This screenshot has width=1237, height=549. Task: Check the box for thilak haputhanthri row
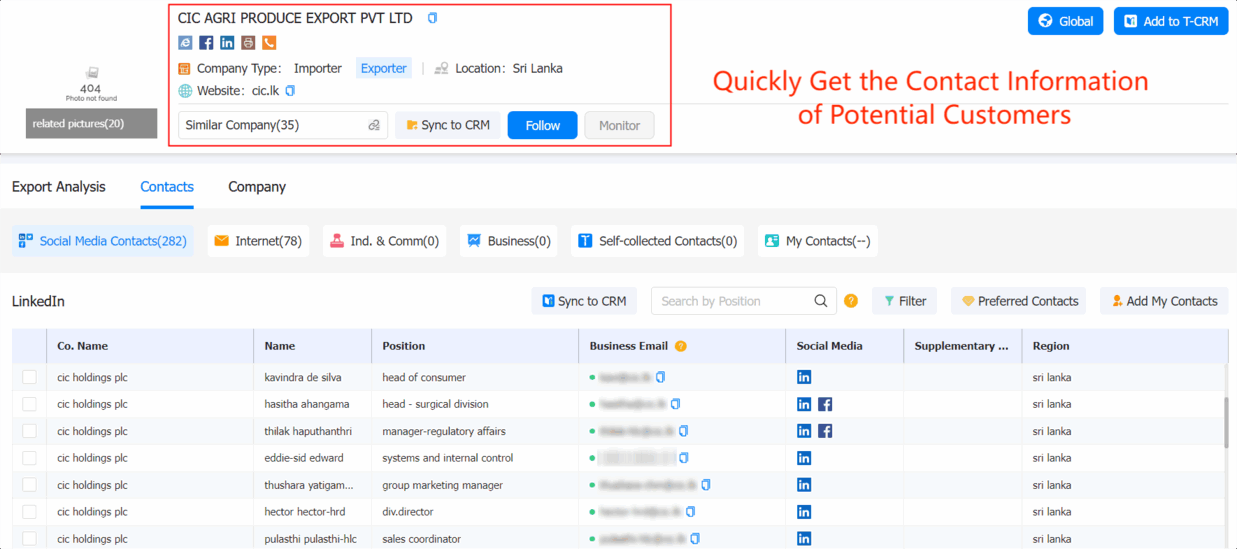coord(29,431)
